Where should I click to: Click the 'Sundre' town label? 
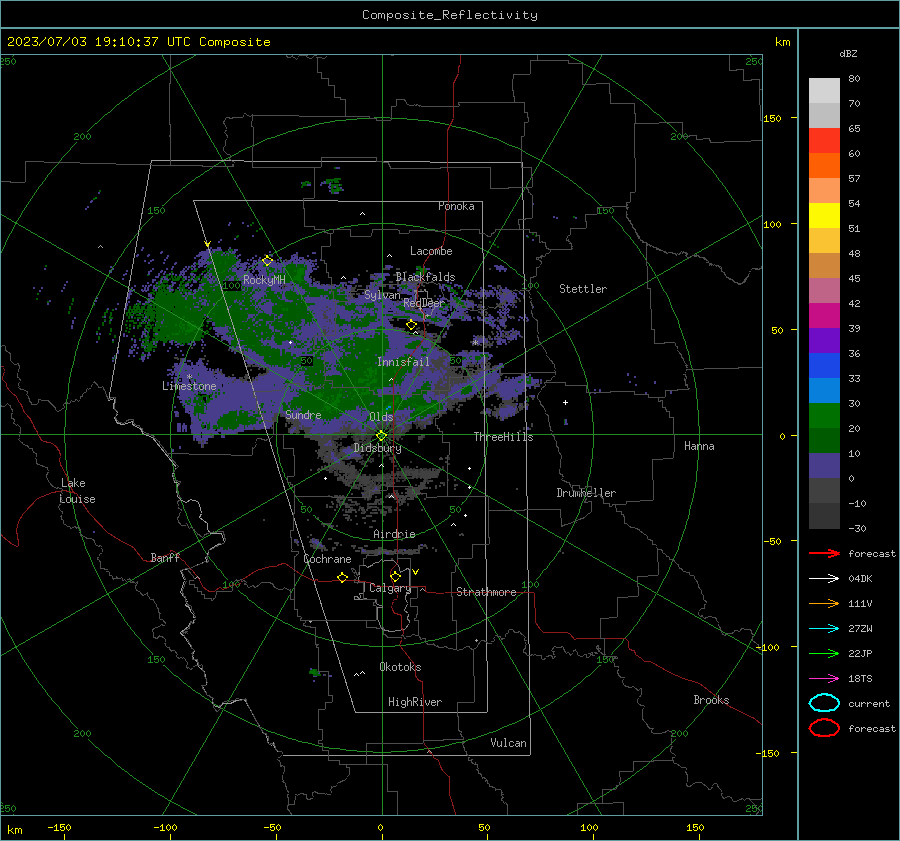303,414
